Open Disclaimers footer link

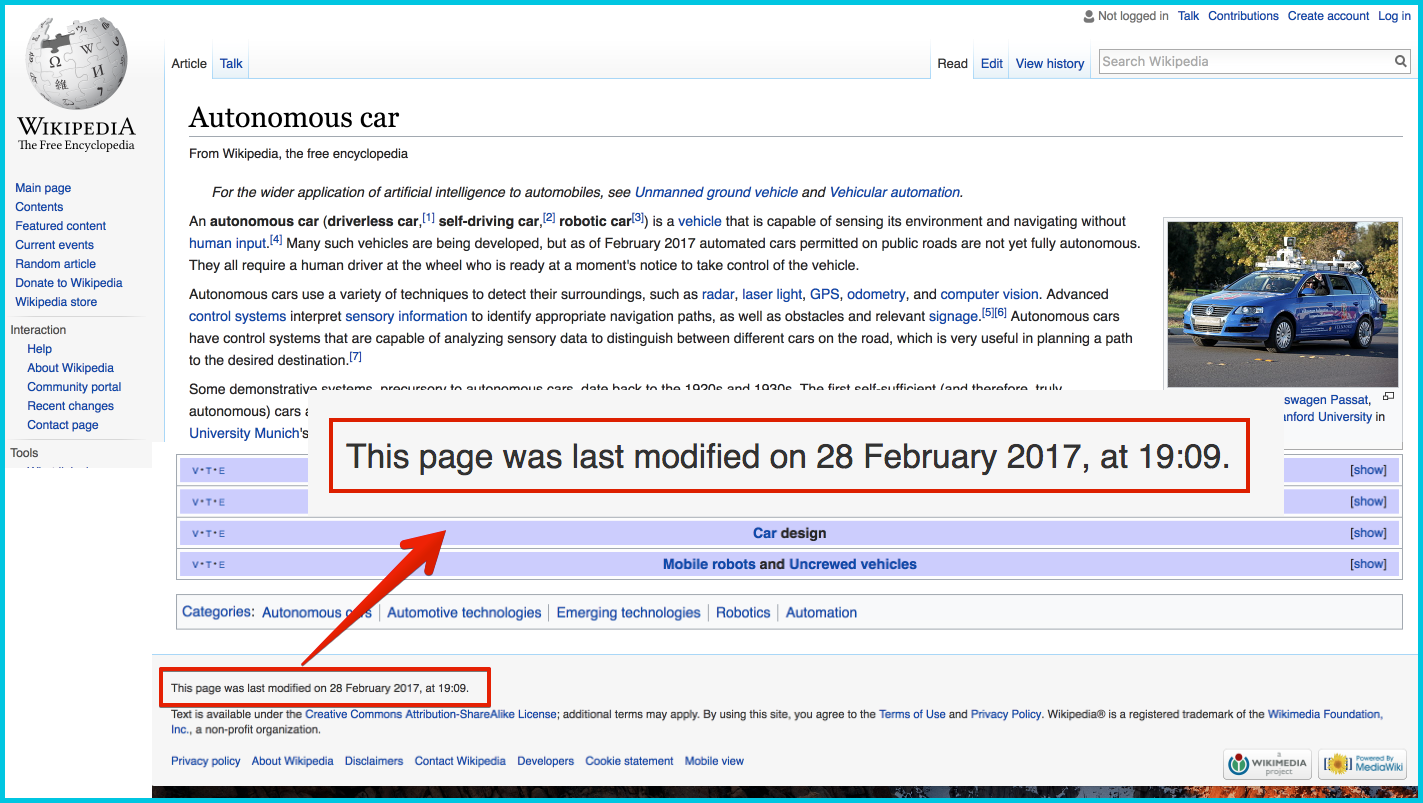[374, 761]
